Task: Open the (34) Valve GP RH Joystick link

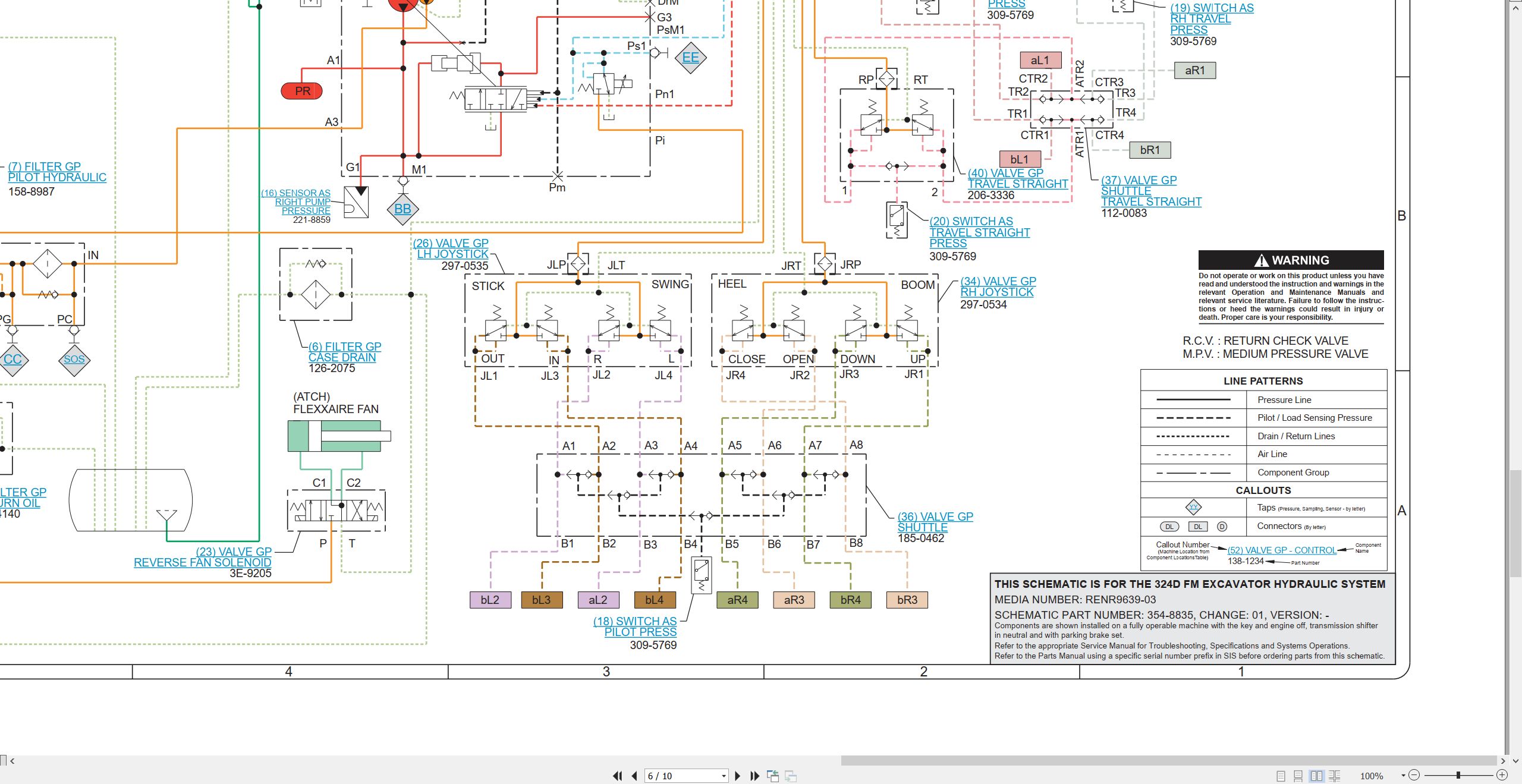Action: 998,286
